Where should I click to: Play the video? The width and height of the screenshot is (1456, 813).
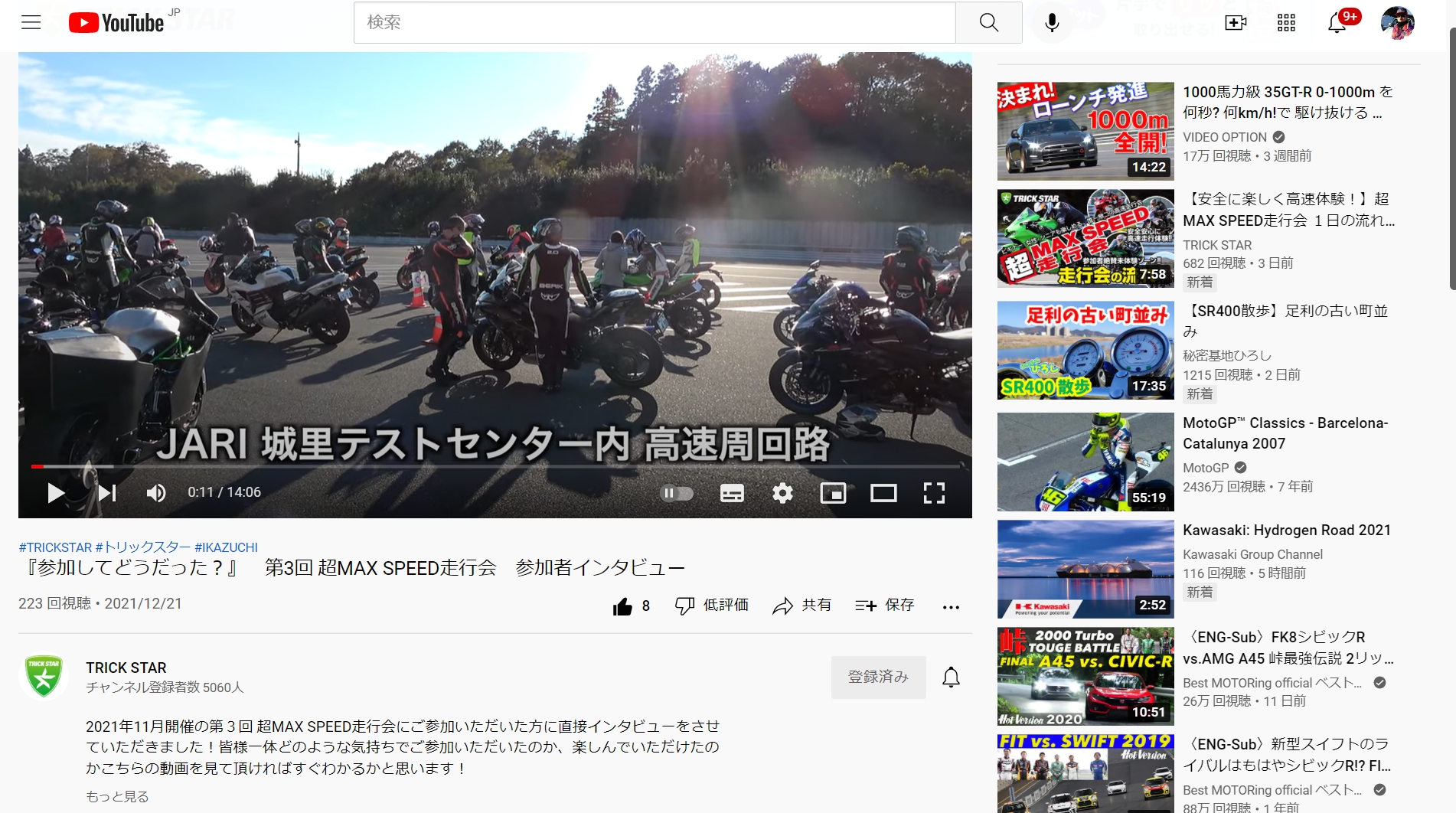pos(55,492)
